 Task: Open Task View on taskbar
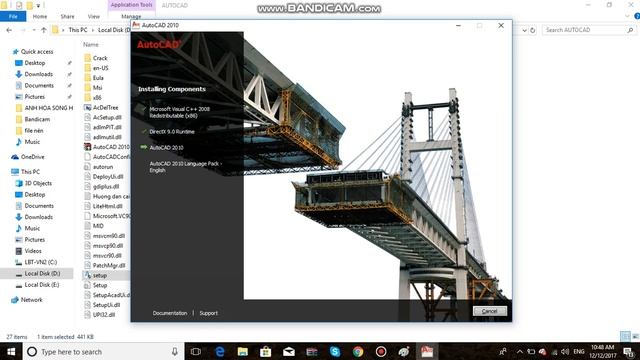[x=196, y=351]
